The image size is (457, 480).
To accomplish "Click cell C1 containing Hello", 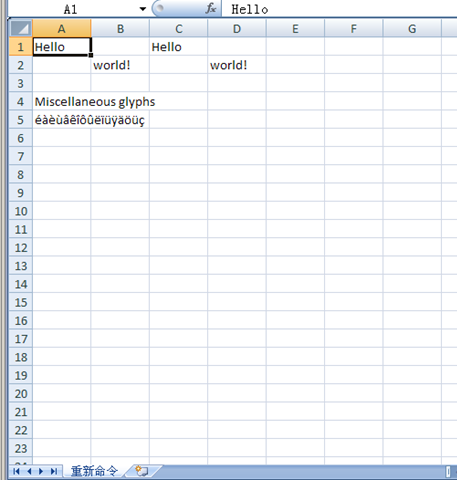I will pos(179,47).
